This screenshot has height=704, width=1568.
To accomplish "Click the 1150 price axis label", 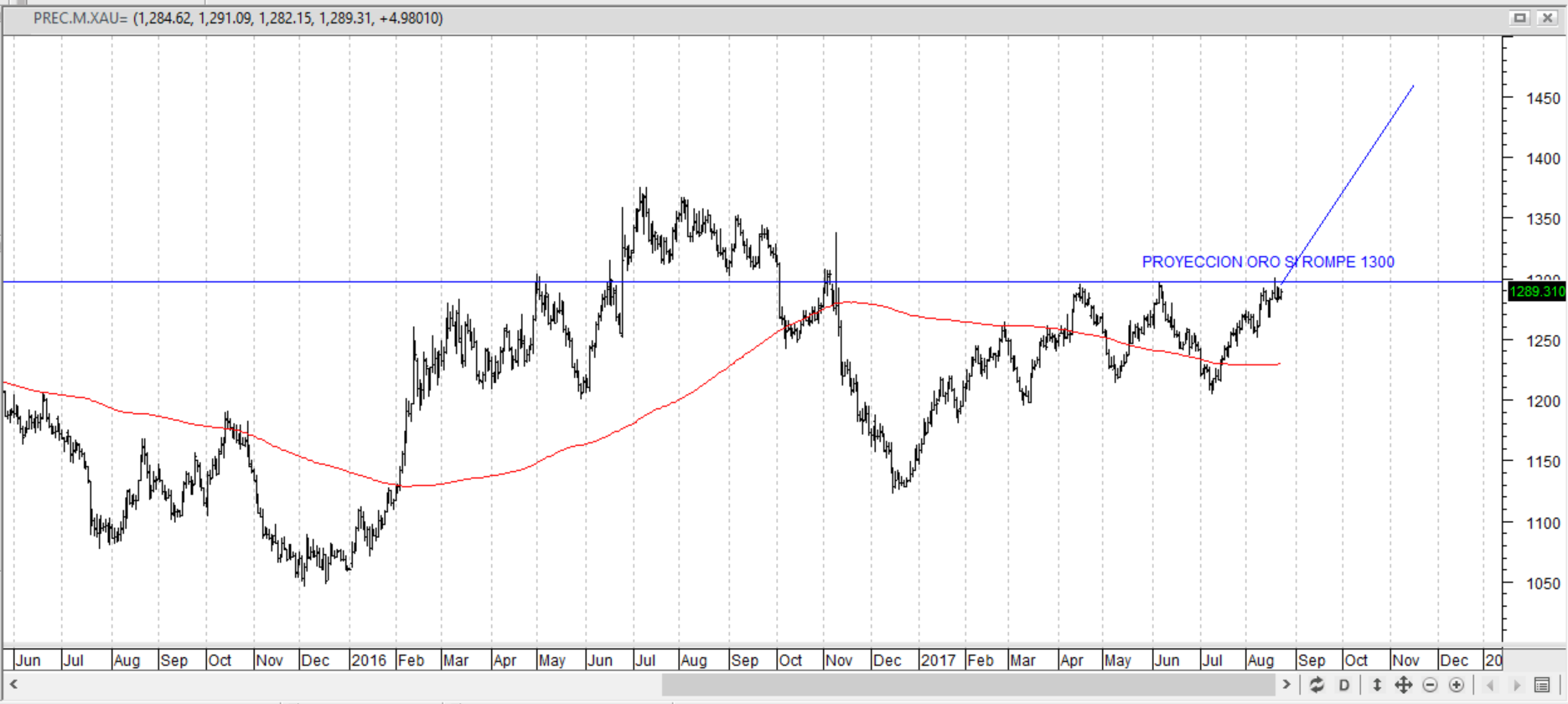I will pyautogui.click(x=1544, y=462).
